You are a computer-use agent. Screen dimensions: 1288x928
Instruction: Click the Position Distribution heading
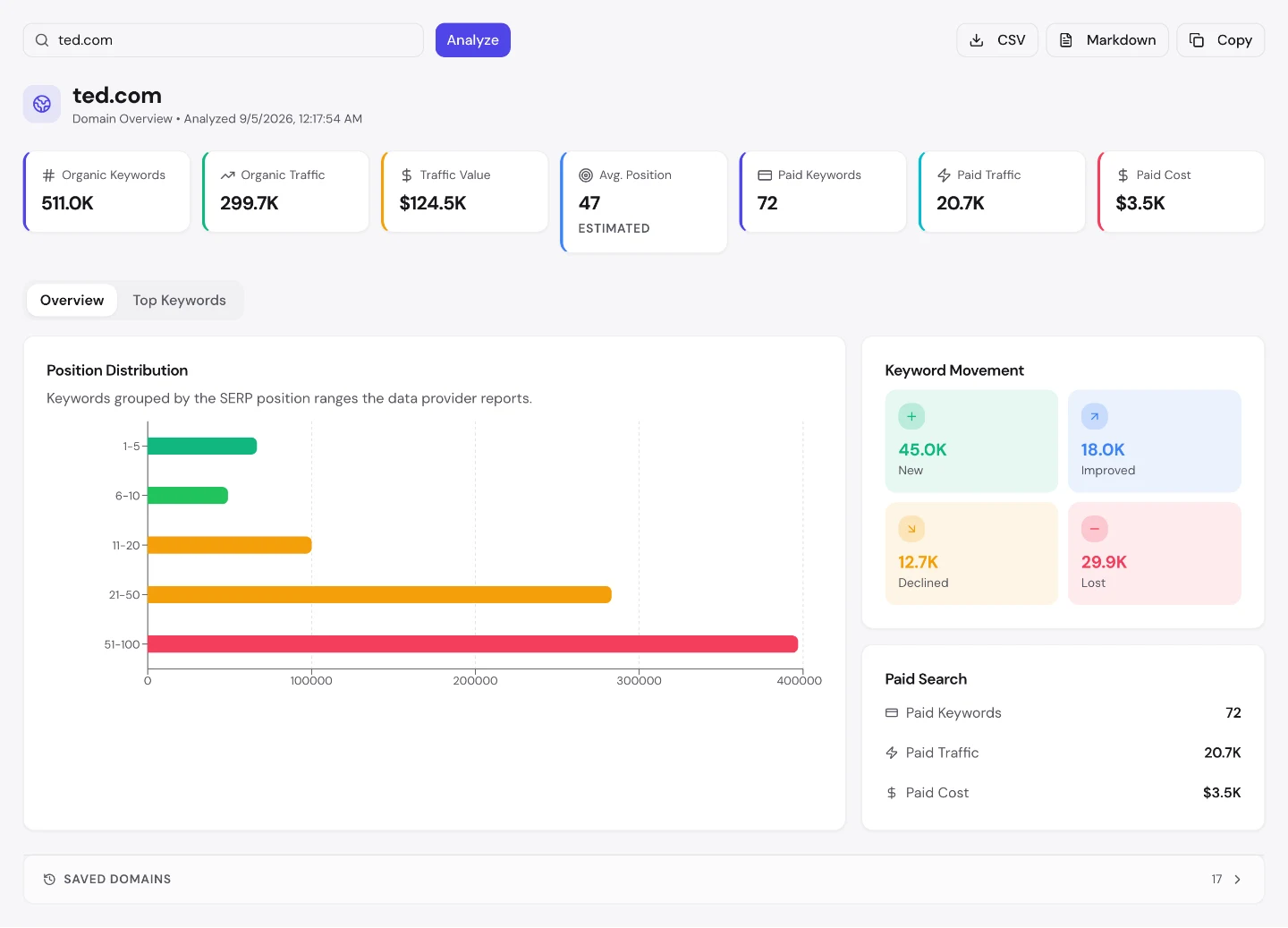117,370
